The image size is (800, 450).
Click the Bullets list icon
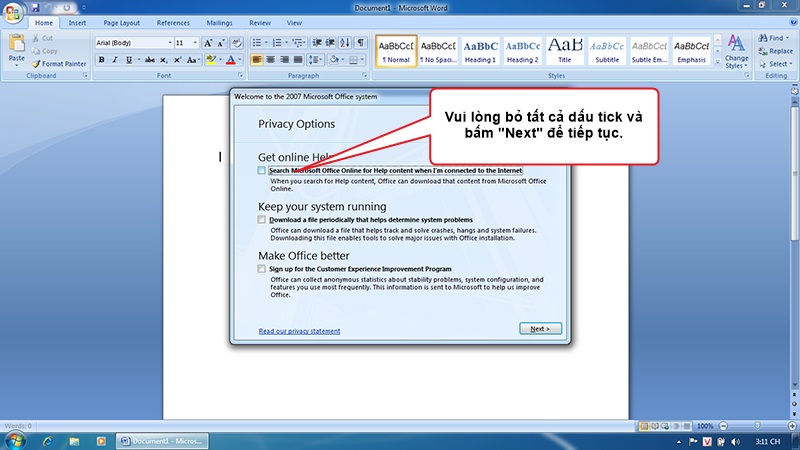tap(257, 43)
